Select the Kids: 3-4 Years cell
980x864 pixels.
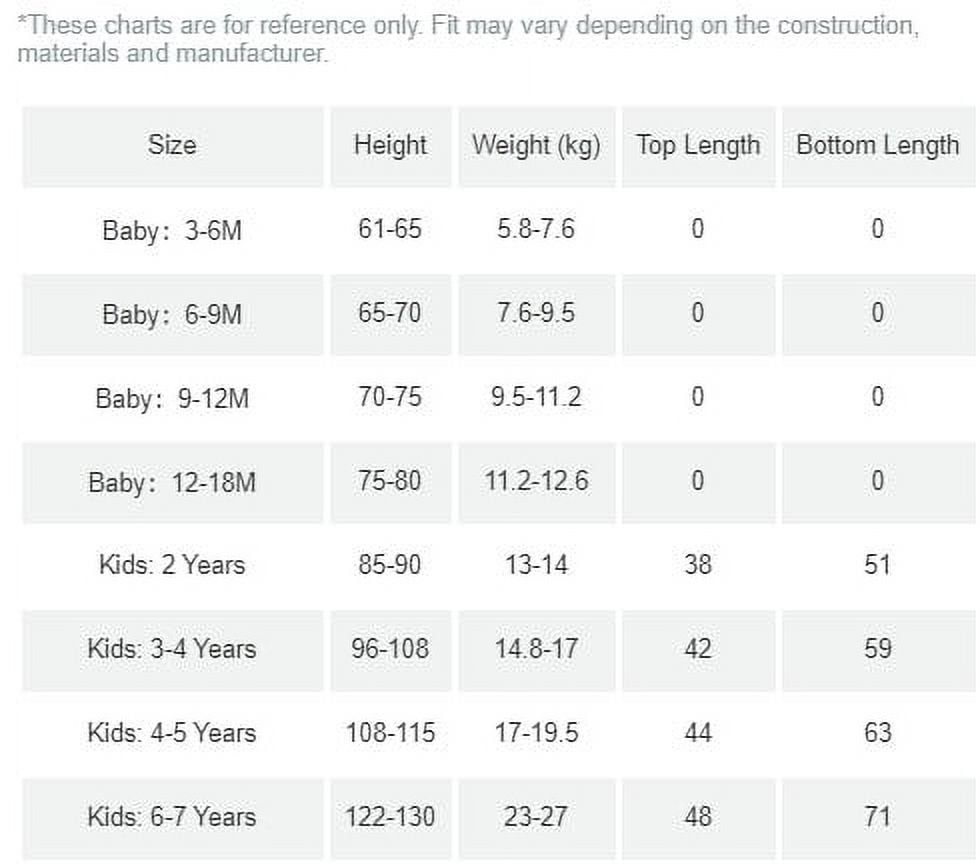point(172,650)
